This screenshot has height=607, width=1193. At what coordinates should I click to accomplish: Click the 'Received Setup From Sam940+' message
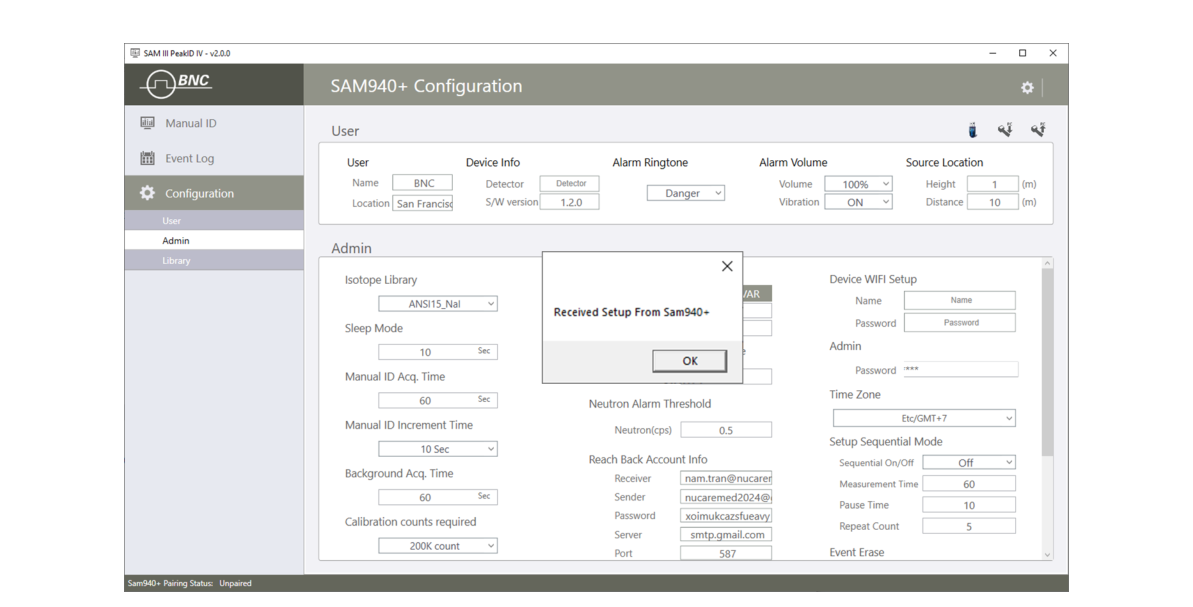[x=631, y=312]
